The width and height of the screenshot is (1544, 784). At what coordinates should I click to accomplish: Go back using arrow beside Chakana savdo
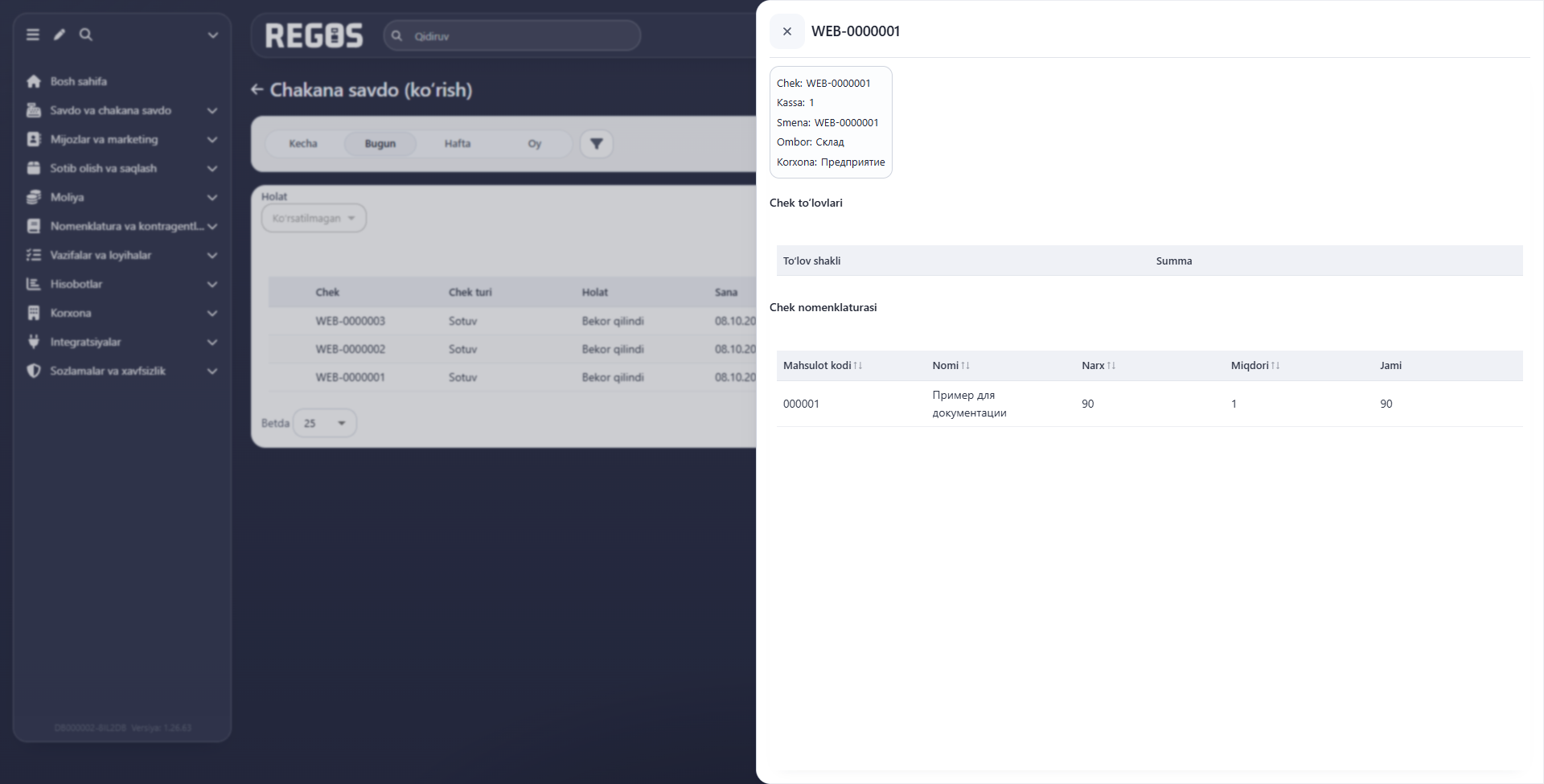click(x=257, y=89)
